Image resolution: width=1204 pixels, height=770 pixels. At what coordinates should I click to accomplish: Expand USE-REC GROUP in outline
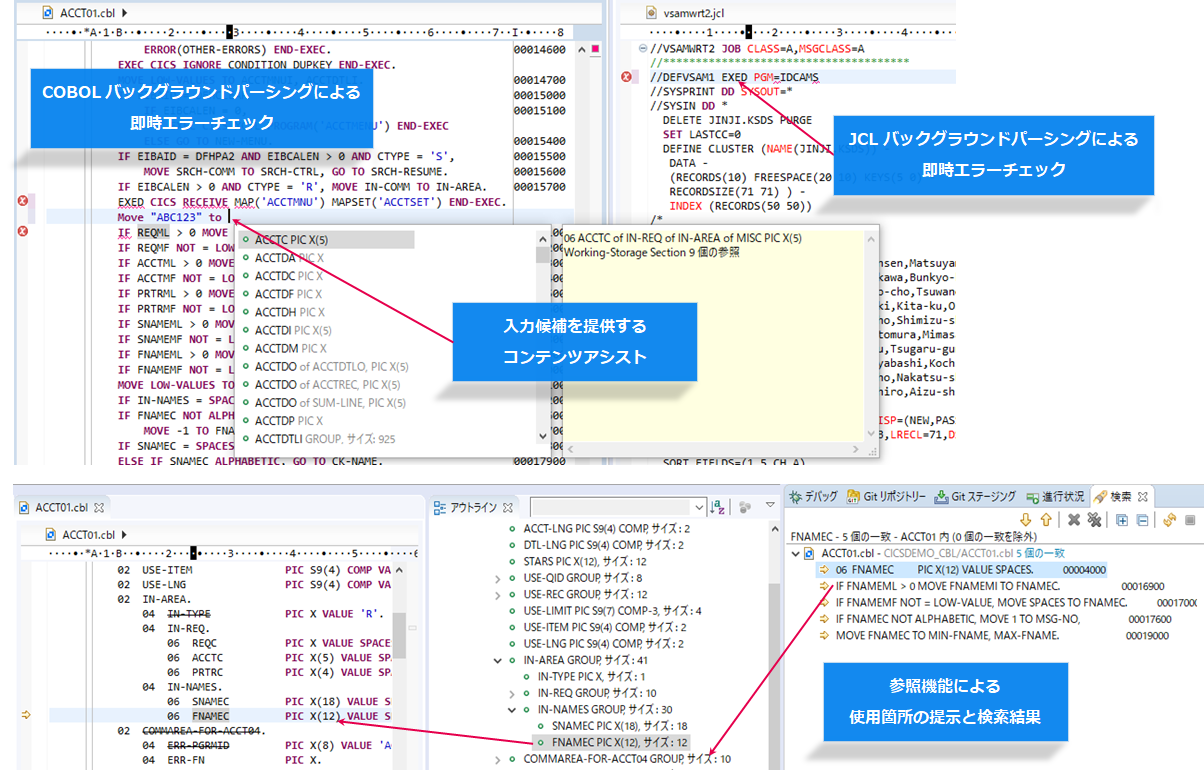[498, 594]
